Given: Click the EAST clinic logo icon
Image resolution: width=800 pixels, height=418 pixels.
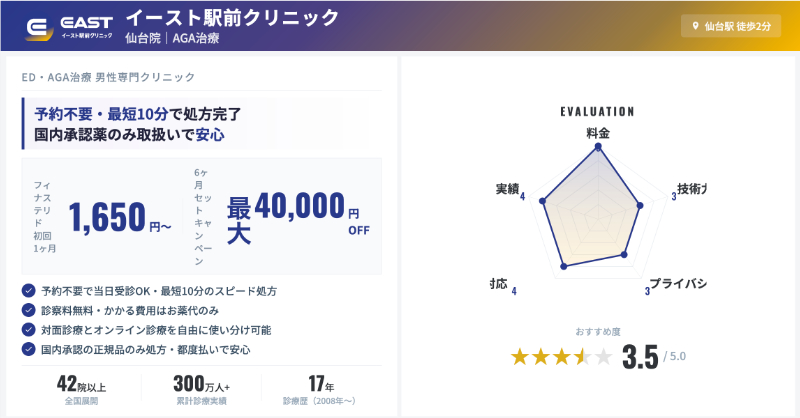Looking at the screenshot, I should [x=39, y=27].
